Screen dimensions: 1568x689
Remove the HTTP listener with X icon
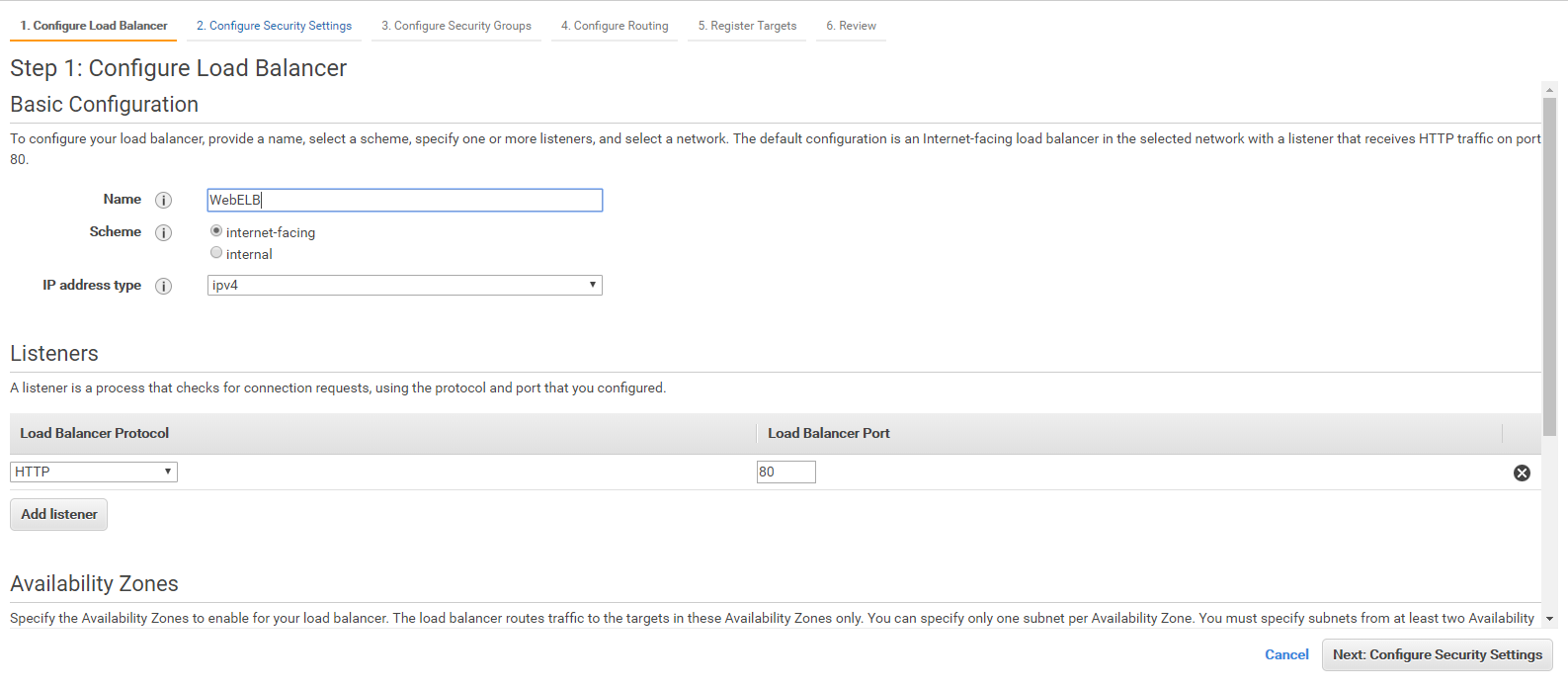(x=1522, y=474)
